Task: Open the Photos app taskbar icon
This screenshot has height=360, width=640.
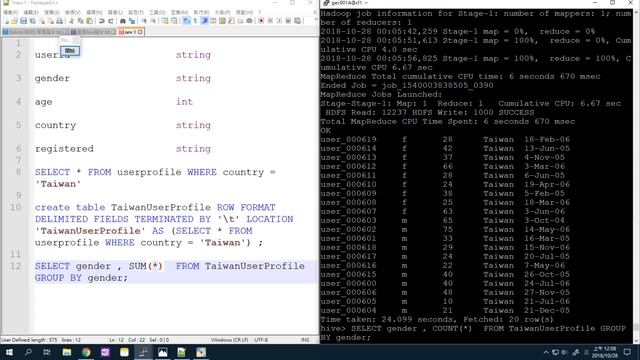Action: 162,352
